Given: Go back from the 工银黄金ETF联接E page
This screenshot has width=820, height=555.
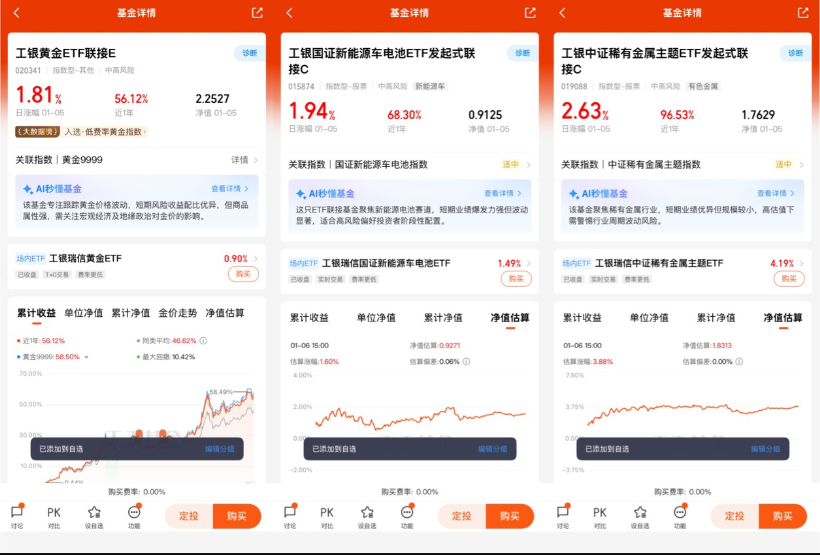Looking at the screenshot, I should pyautogui.click(x=16, y=13).
